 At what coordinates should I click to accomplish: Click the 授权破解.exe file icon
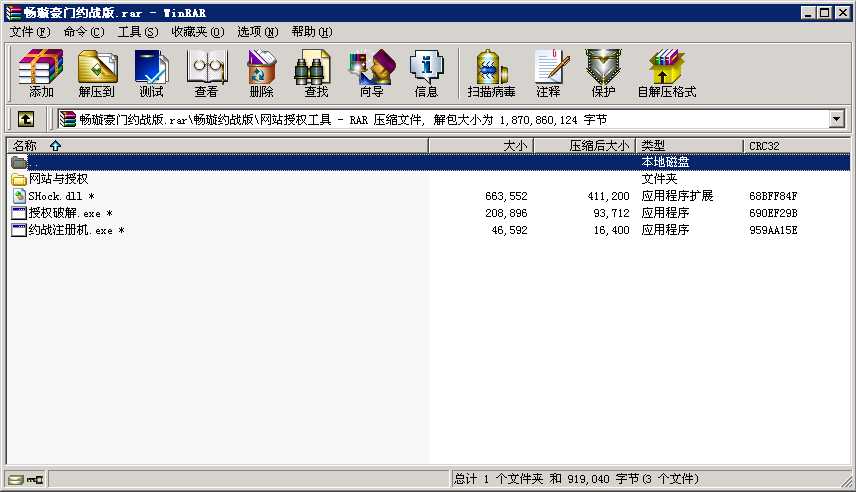(x=19, y=213)
